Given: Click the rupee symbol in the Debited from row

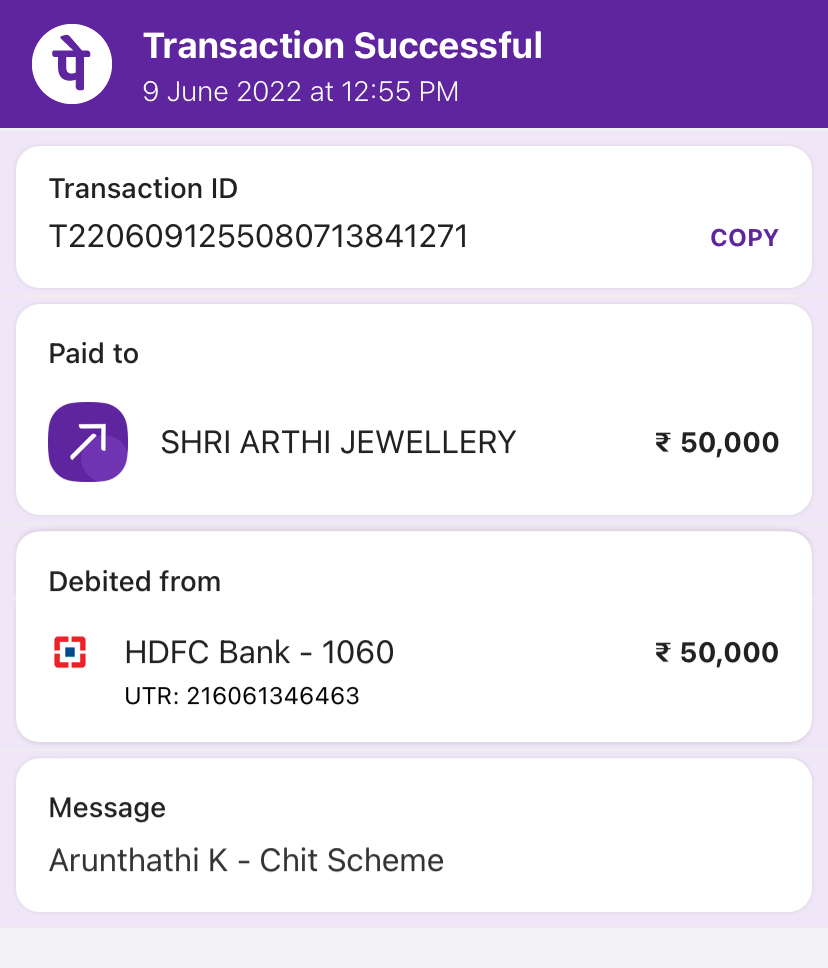Looking at the screenshot, I should pos(663,652).
